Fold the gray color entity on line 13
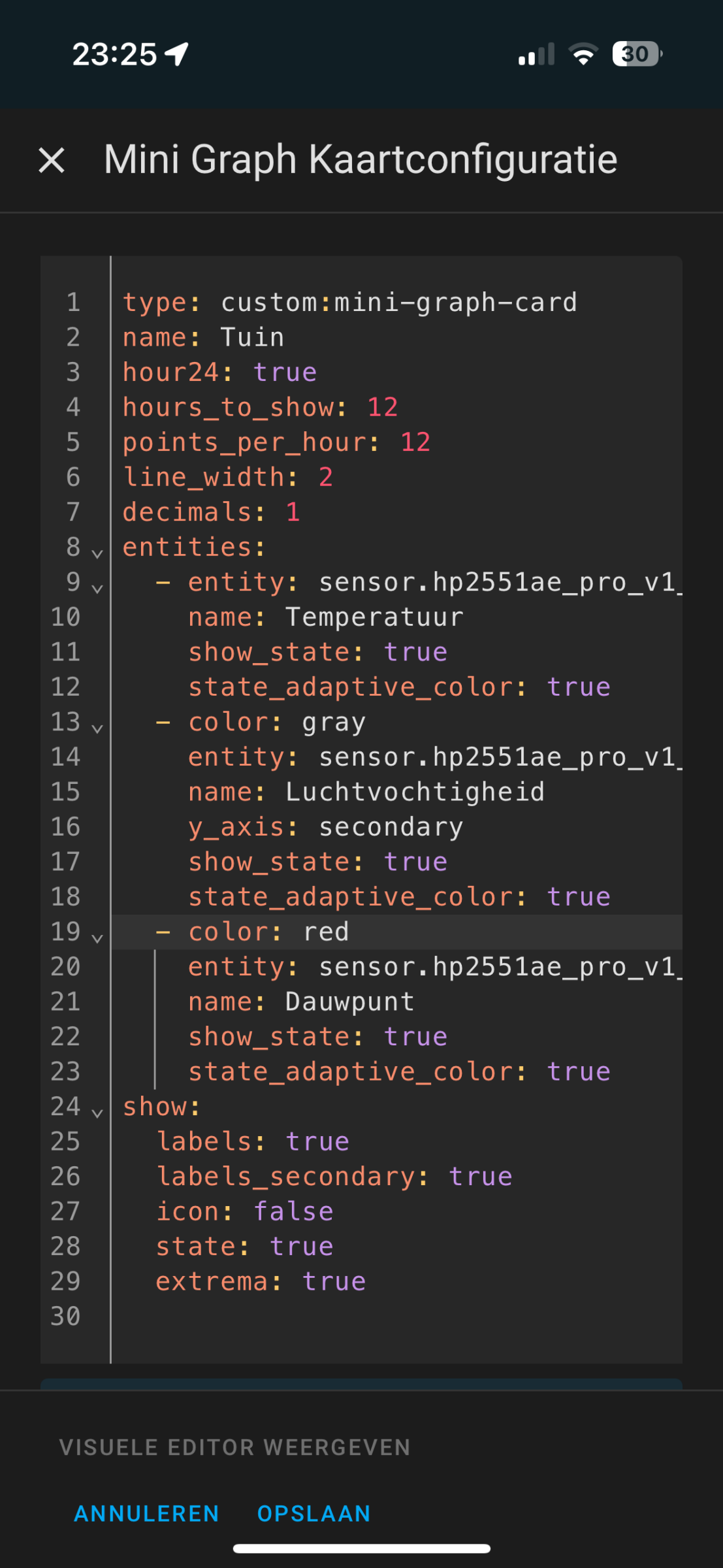Viewport: 723px width, 1568px height. click(x=97, y=728)
